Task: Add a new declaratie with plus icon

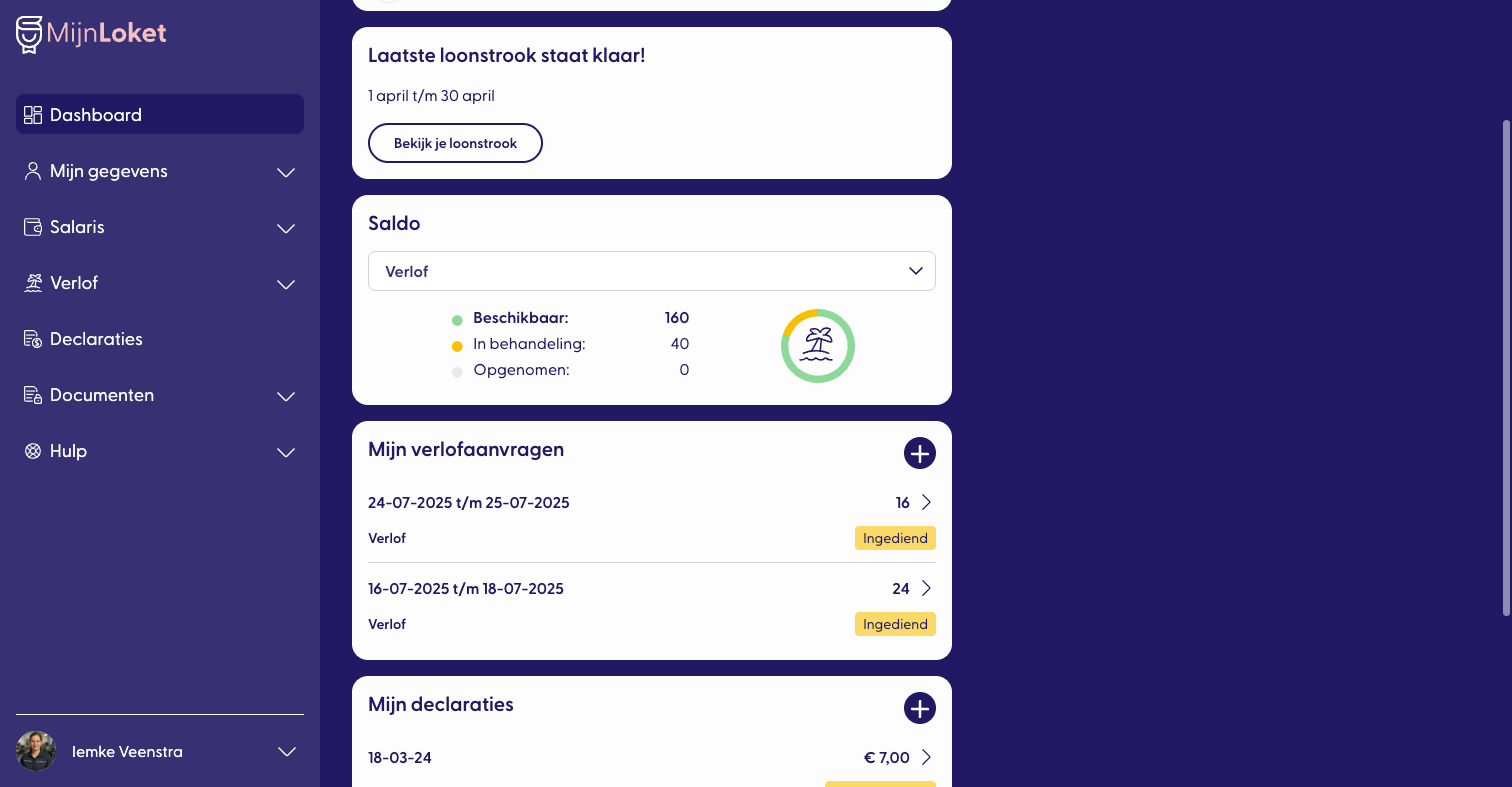Action: (x=919, y=708)
